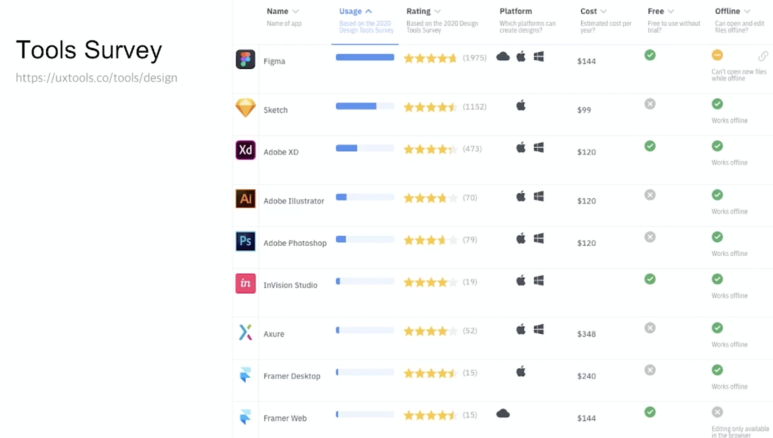Click the Axure X logo
773x438 pixels.
coord(245,332)
